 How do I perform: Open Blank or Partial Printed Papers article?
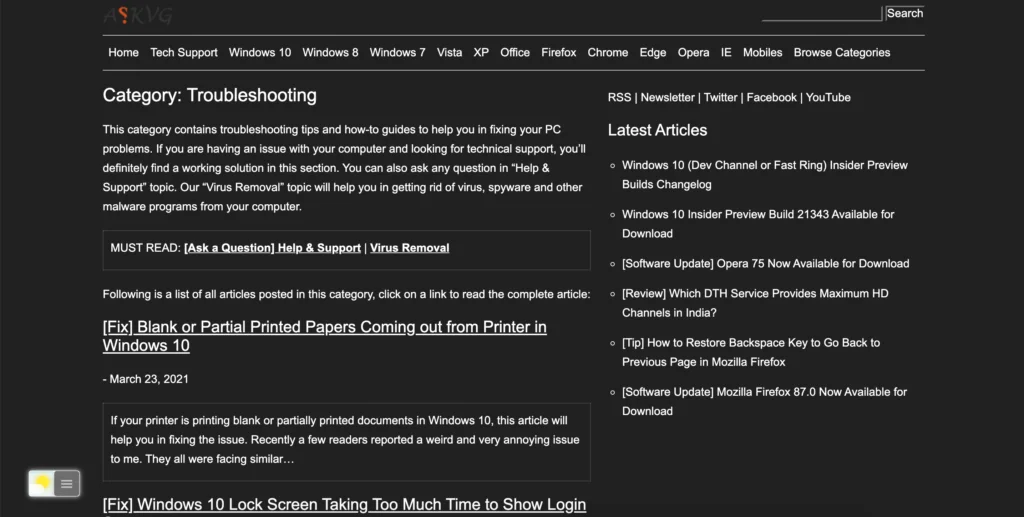[325, 336]
